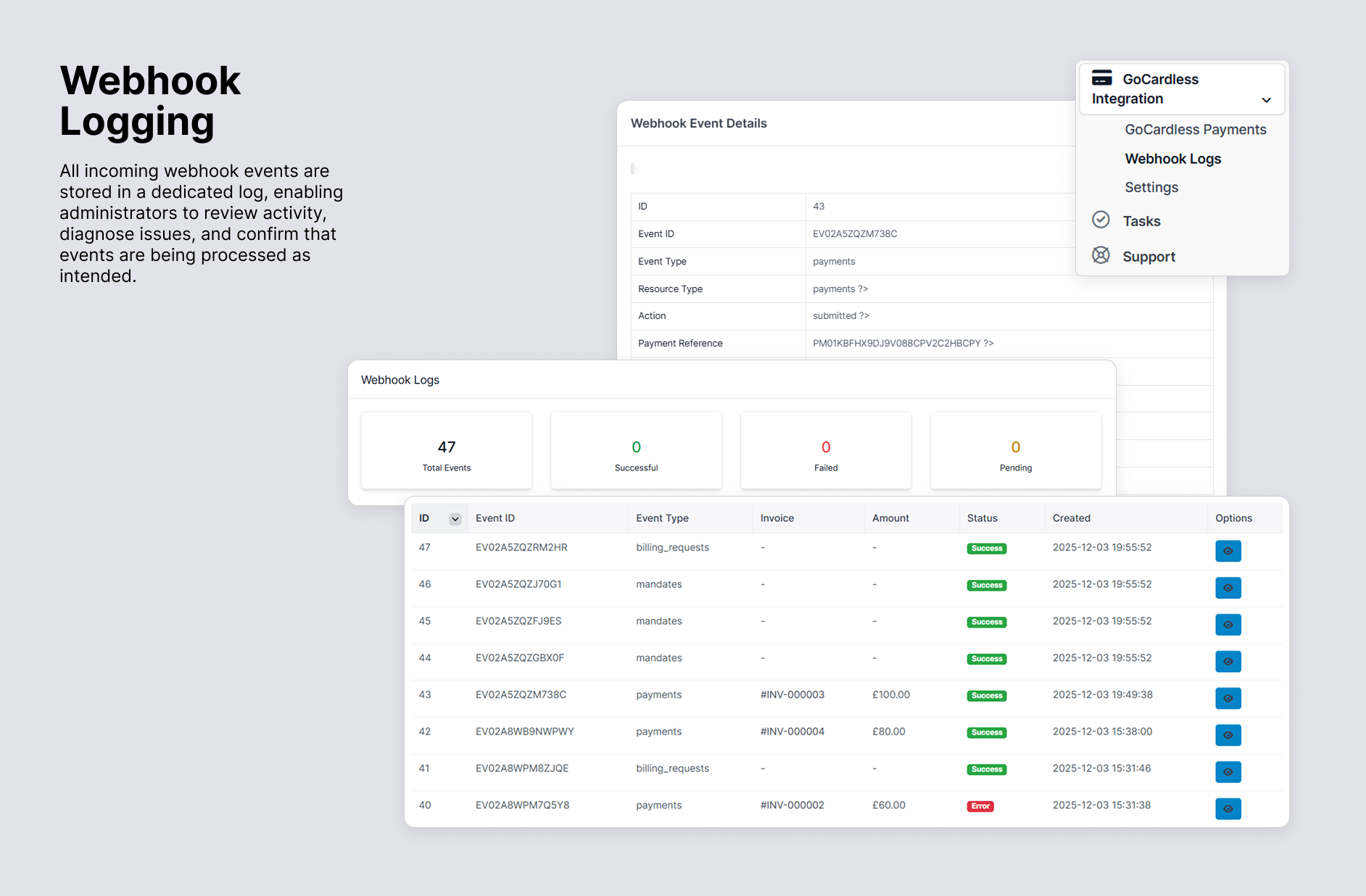Viewport: 1366px width, 896px height.
Task: View mandates event 46 details
Action: point(1228,588)
